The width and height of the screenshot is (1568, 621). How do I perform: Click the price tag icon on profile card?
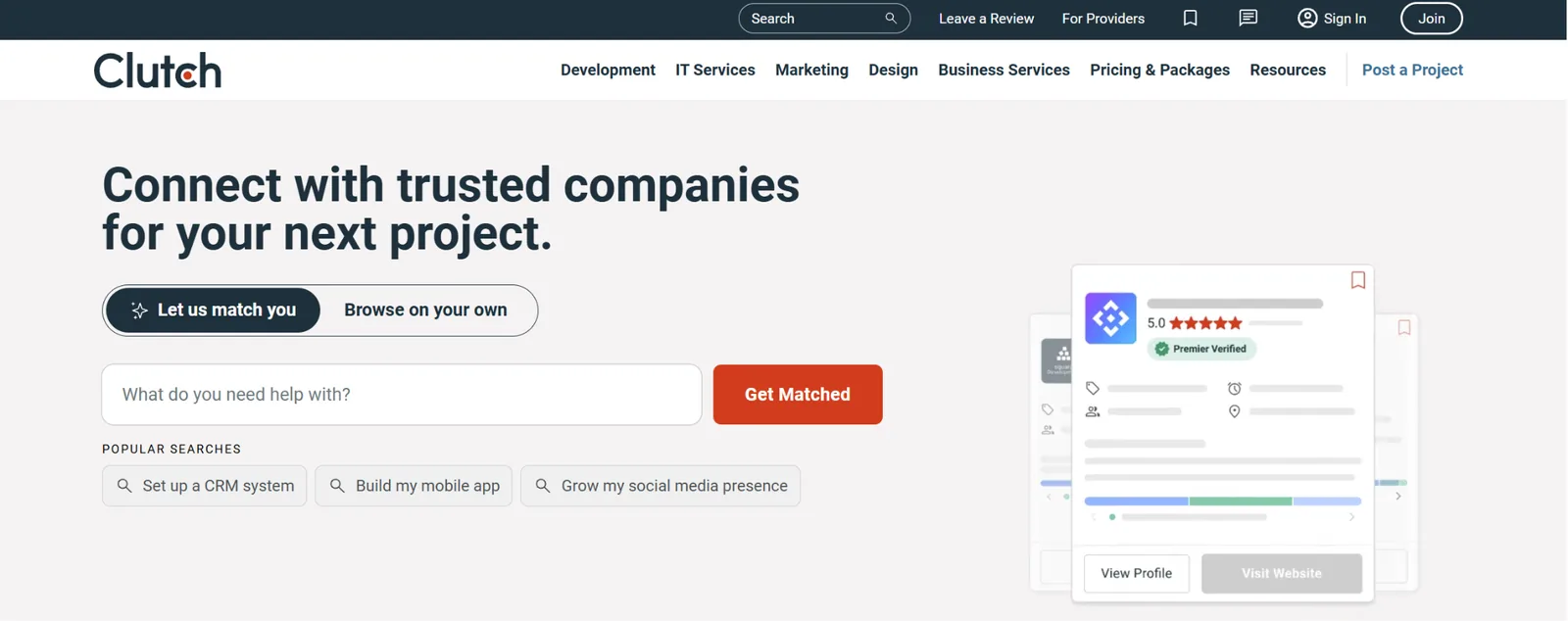(x=1093, y=389)
